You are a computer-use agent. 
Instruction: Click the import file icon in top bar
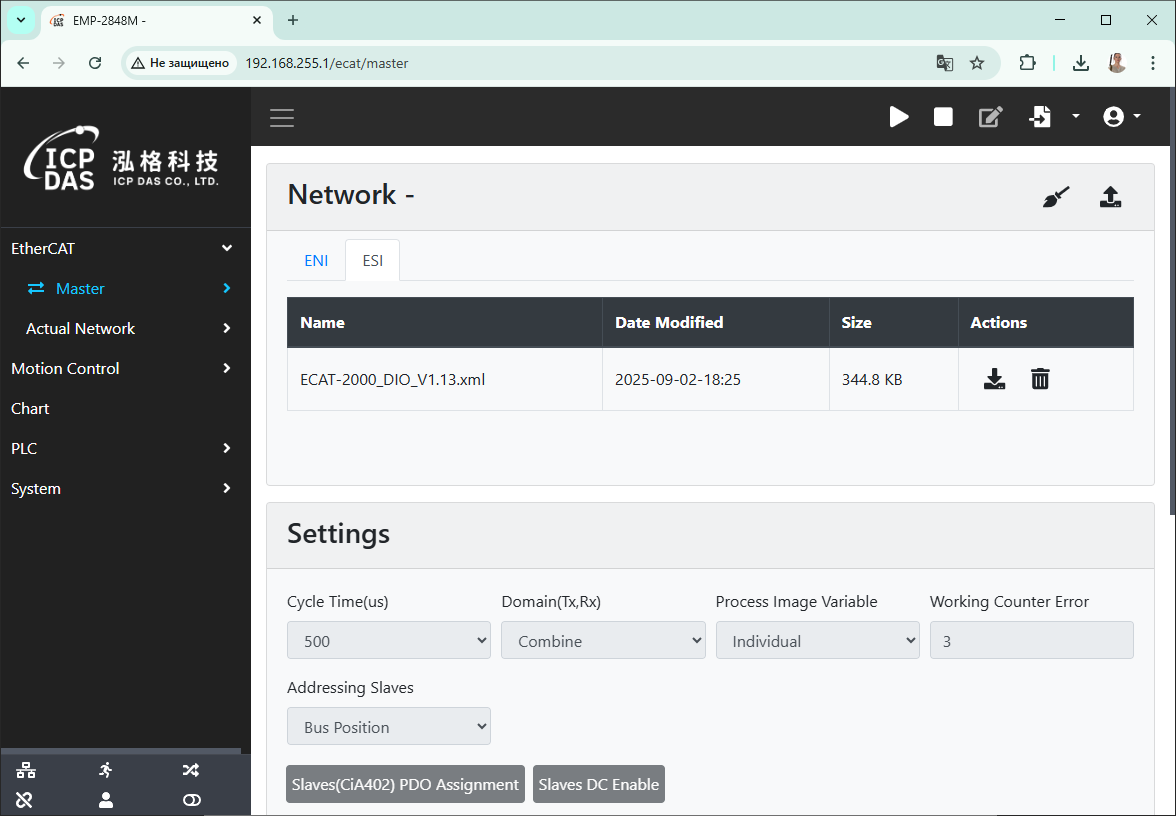(1040, 117)
